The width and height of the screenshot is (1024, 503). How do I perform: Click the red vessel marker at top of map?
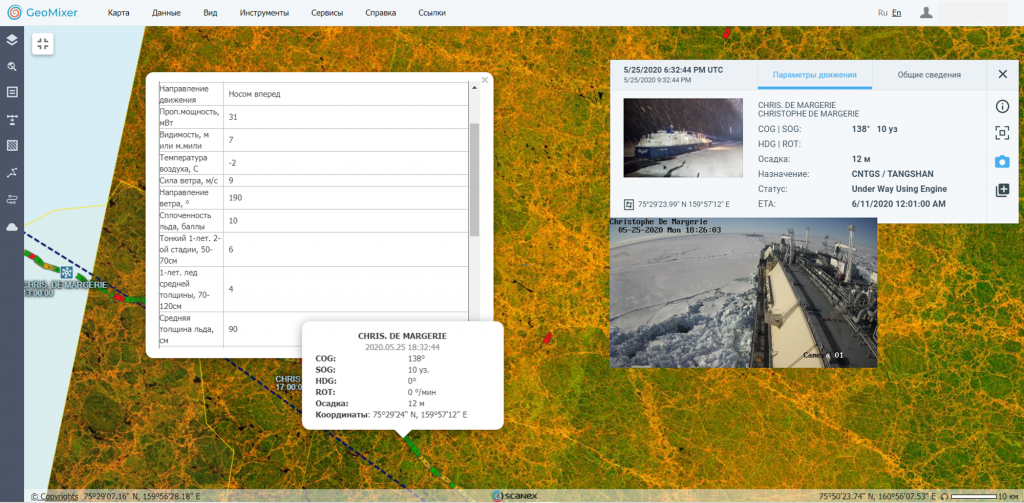tap(726, 31)
